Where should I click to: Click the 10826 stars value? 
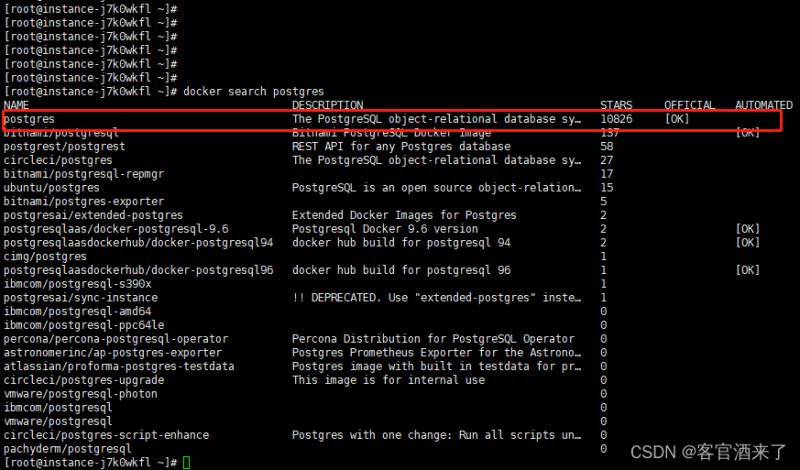pos(616,119)
